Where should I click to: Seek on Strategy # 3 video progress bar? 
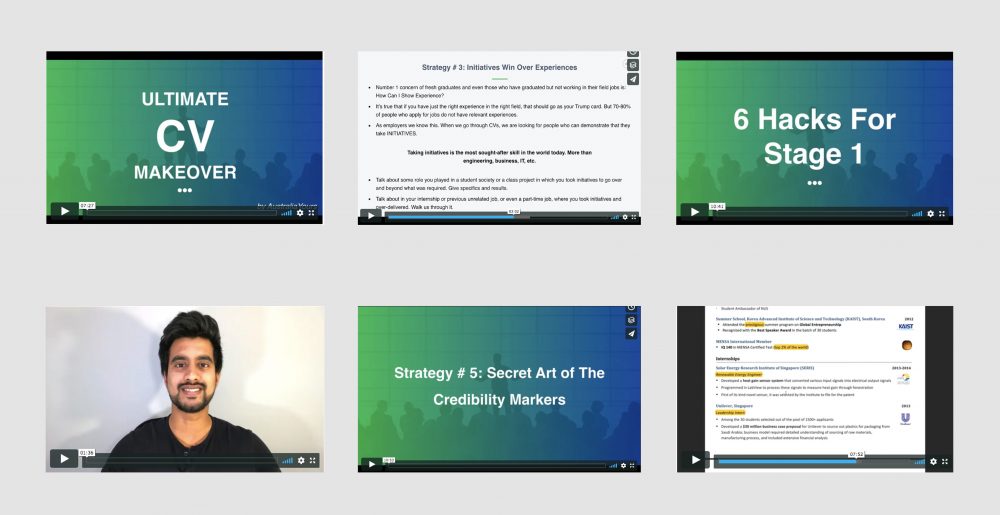497,217
